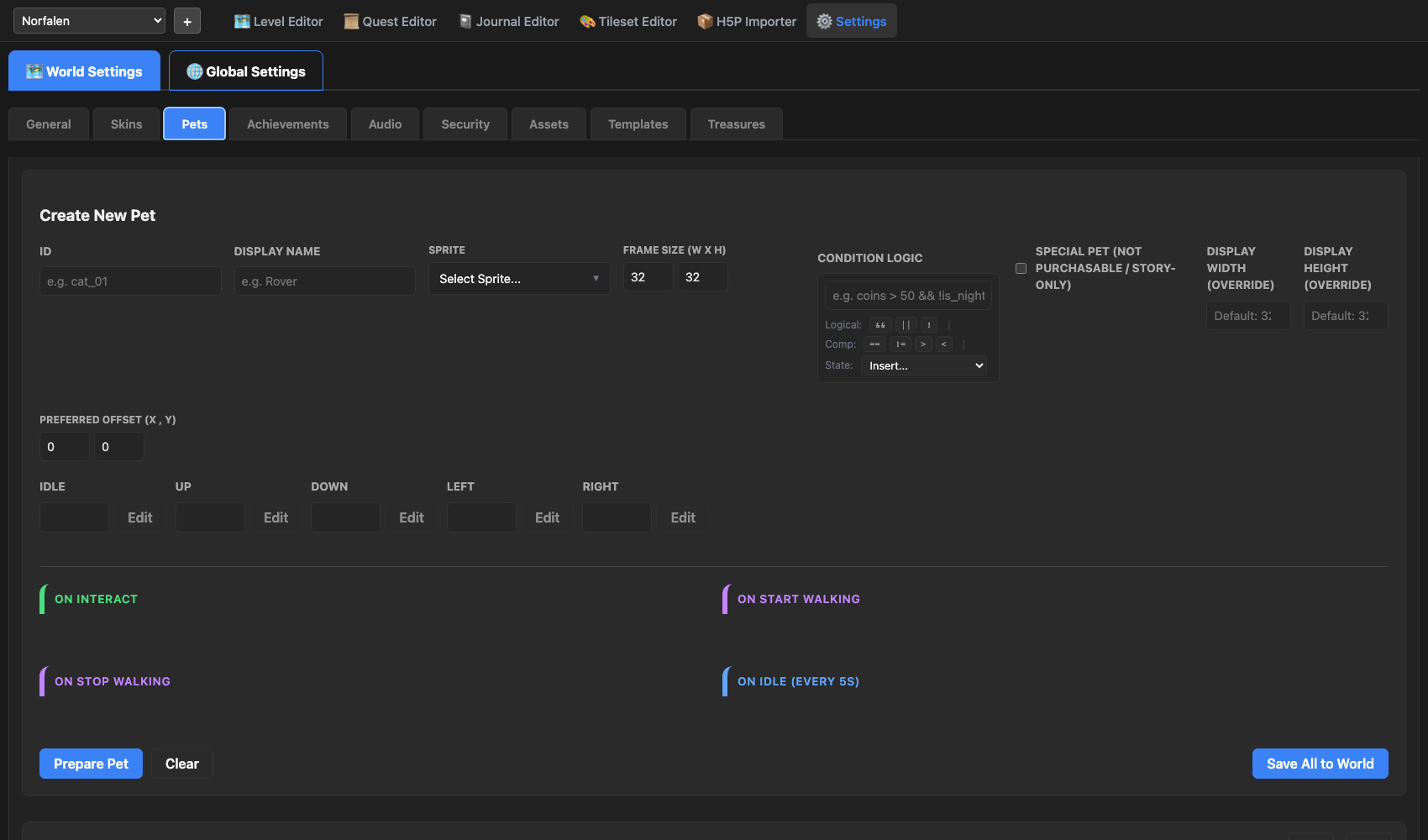Switch to the Journal Editor
The image size is (1428, 840).
[508, 21]
